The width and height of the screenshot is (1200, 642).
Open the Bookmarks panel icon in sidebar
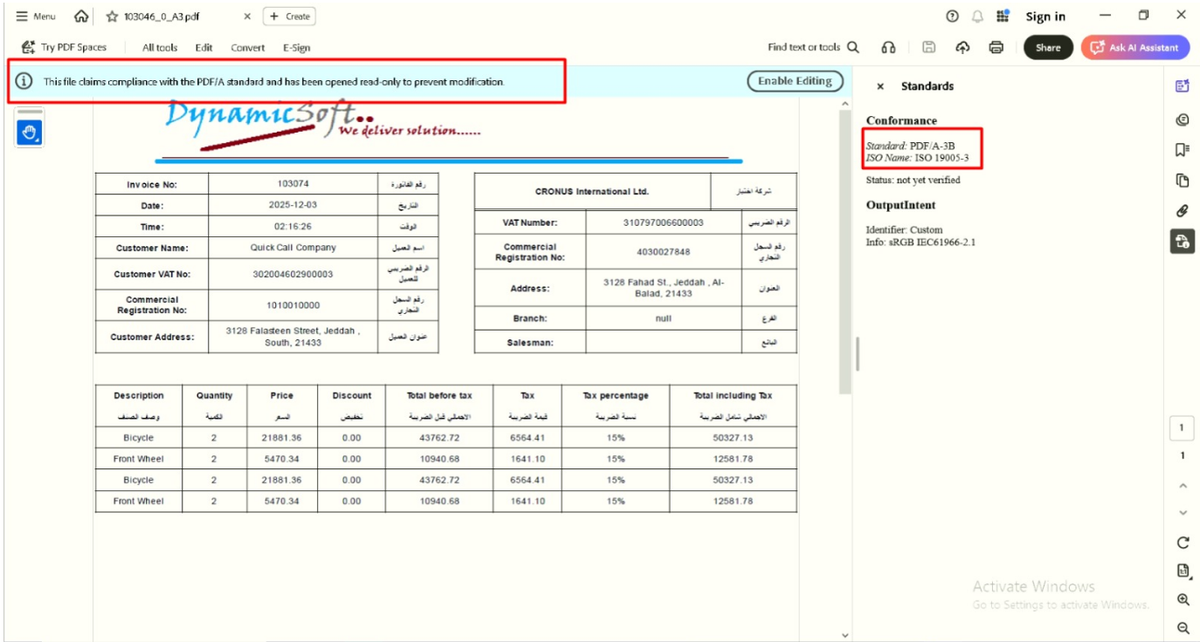pyautogui.click(x=1182, y=149)
